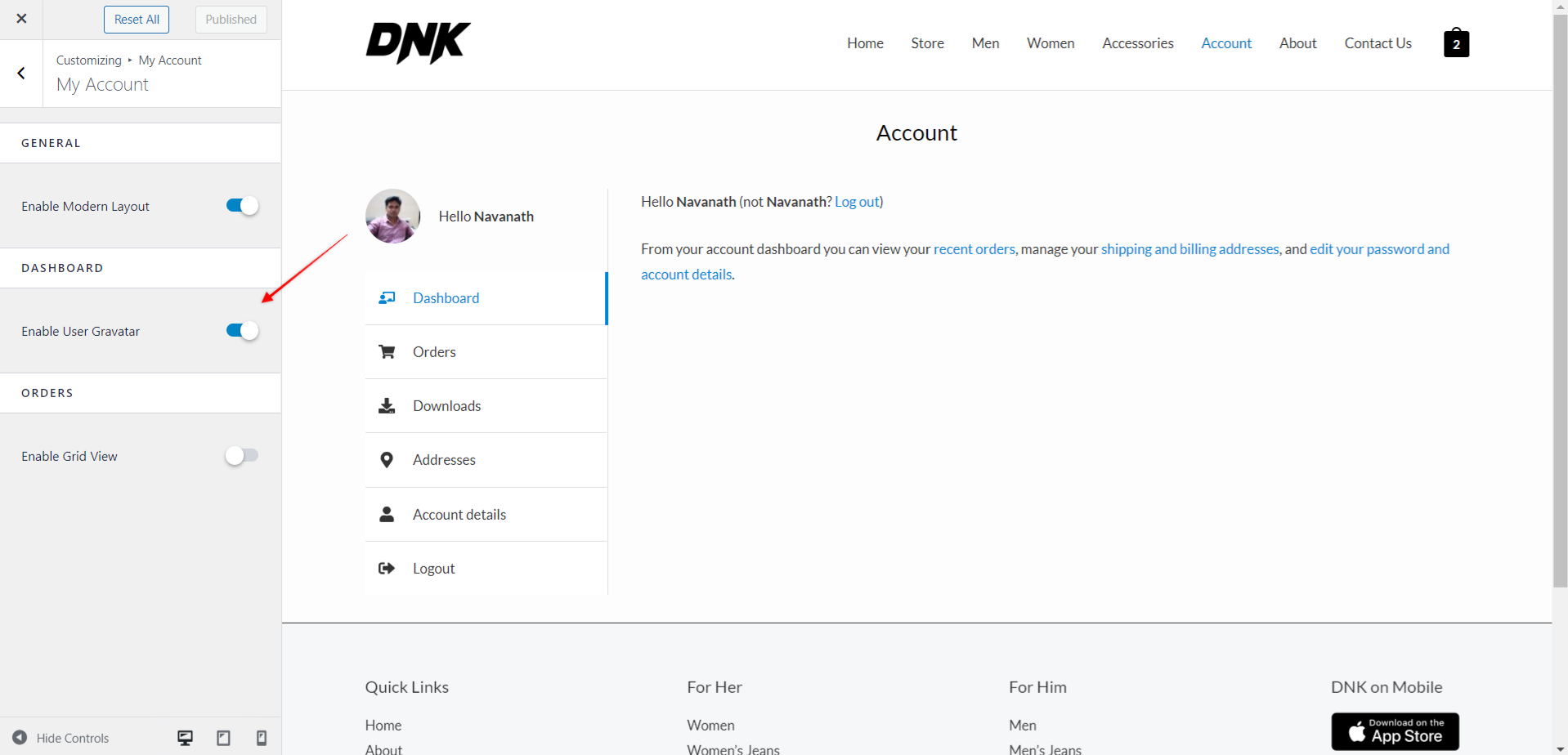Viewport: 1568px width, 755px height.
Task: Open the Downloads account tab
Action: [x=486, y=406]
